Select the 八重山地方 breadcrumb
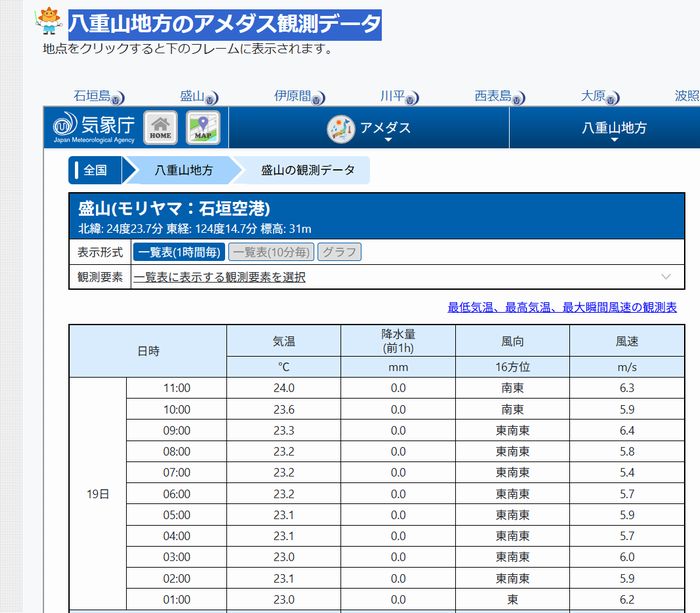Image resolution: width=700 pixels, height=613 pixels. pyautogui.click(x=183, y=170)
